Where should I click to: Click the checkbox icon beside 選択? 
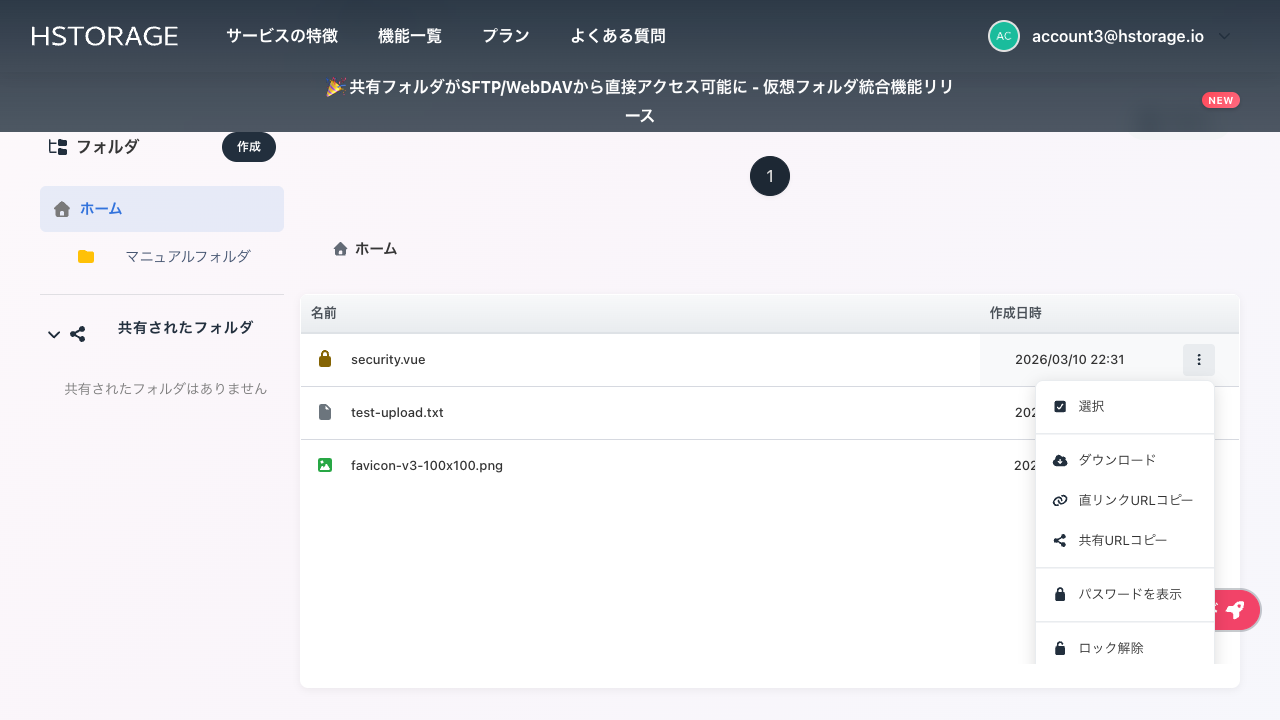[x=1060, y=407]
